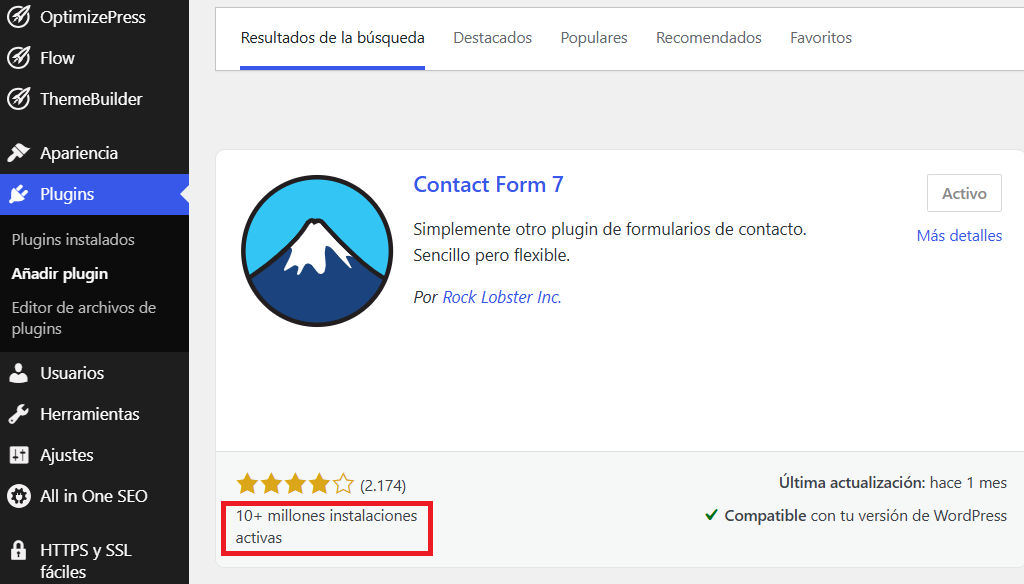Click the Plugins plug icon
The height and width of the screenshot is (584, 1024).
pyautogui.click(x=19, y=194)
